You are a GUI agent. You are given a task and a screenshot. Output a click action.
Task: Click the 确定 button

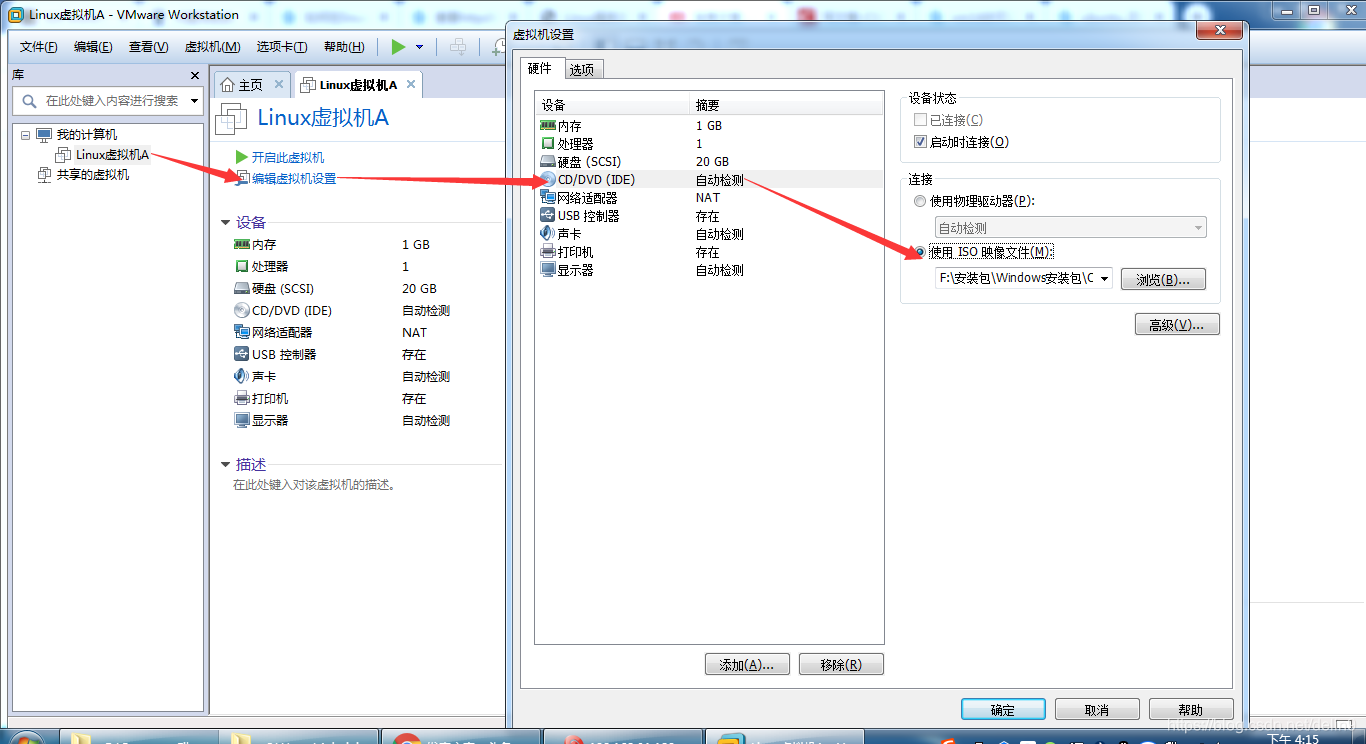tap(1003, 710)
